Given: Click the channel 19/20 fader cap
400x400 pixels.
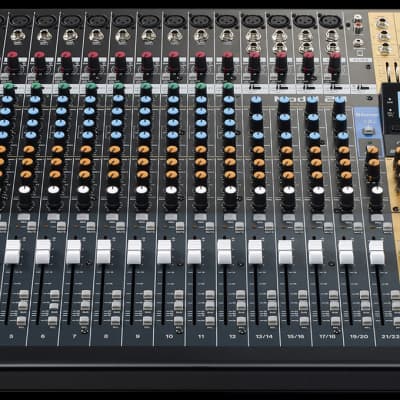Looking at the screenshot, I should coord(346,252).
